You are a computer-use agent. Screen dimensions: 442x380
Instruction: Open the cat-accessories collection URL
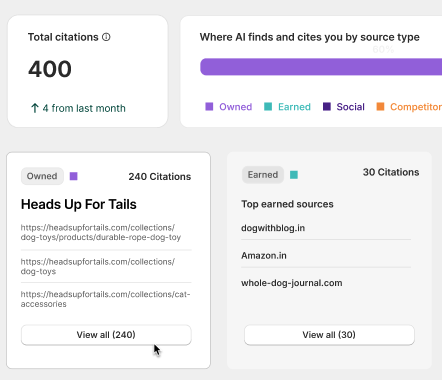coord(105,299)
